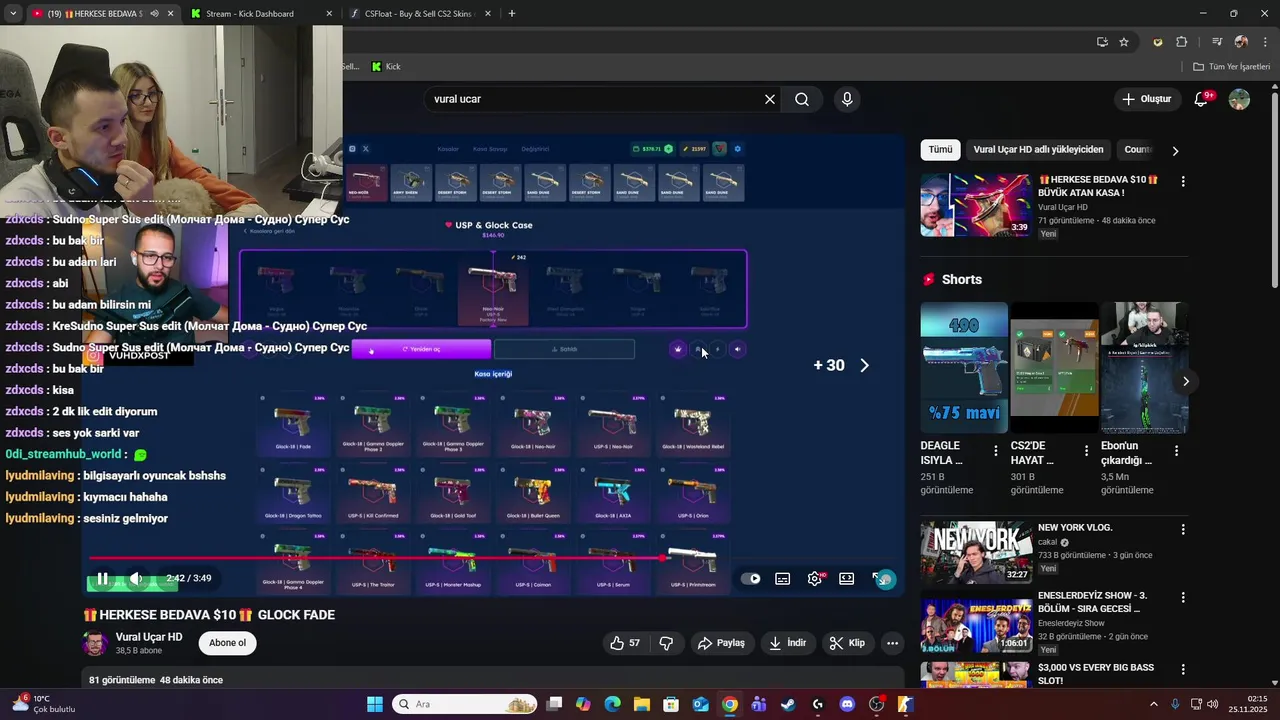The height and width of the screenshot is (720, 1280).
Task: Open the player settings gear
Action: coord(815,578)
